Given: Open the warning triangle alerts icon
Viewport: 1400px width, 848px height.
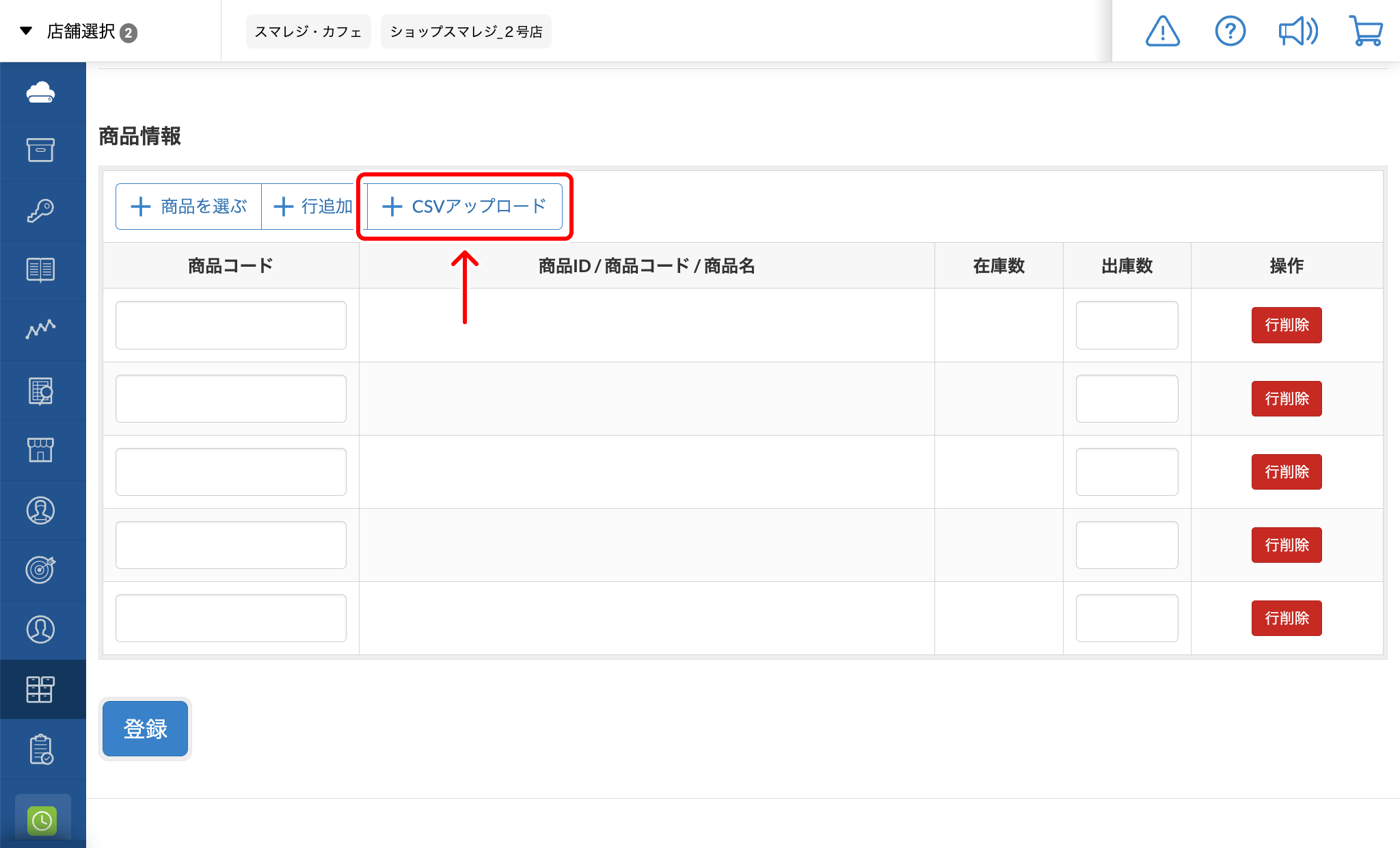Looking at the screenshot, I should point(1163,31).
